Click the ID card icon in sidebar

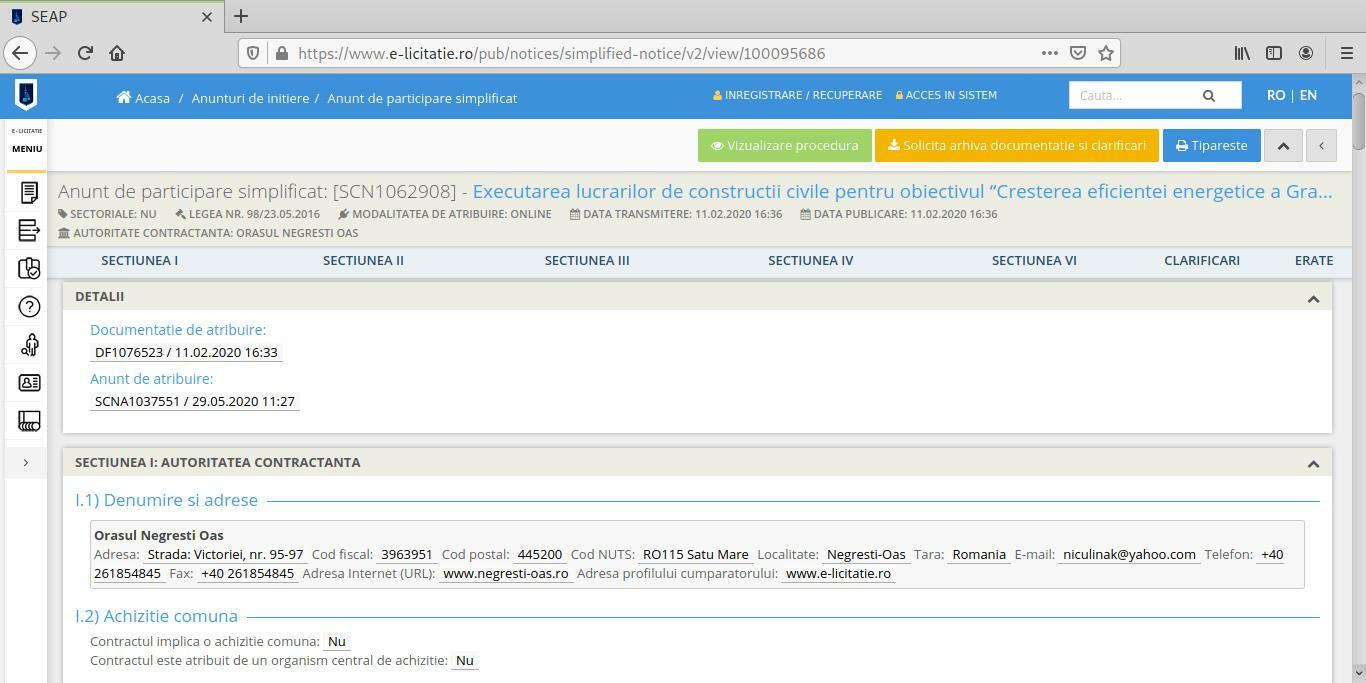29,383
